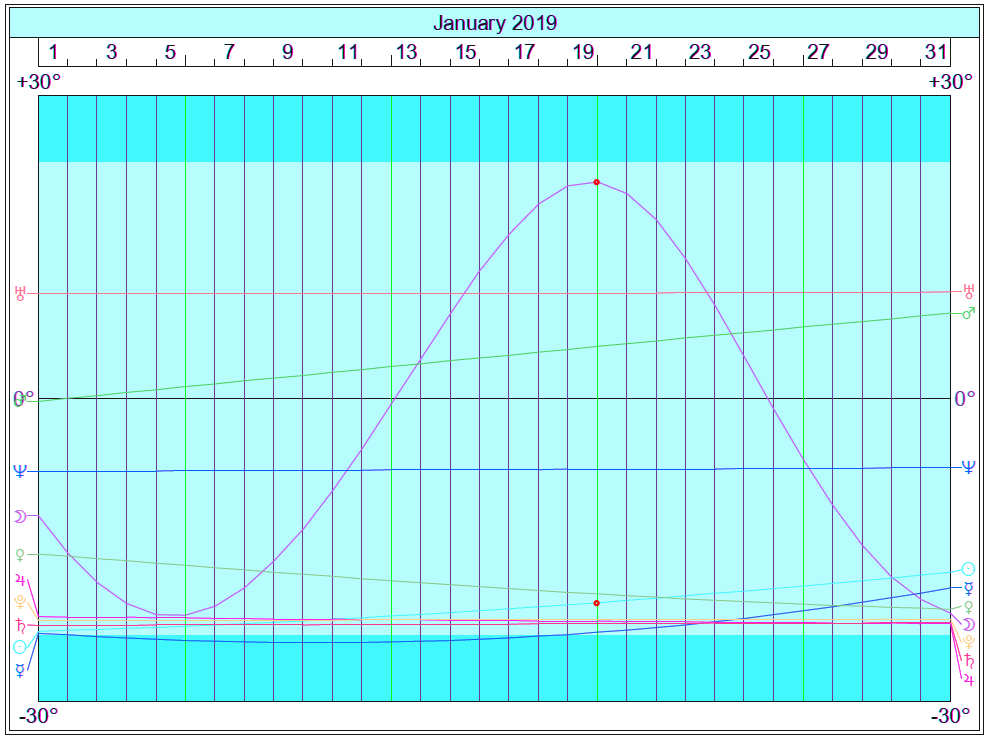Click day 11 on the date scale
The width and height of the screenshot is (989, 742).
348,51
